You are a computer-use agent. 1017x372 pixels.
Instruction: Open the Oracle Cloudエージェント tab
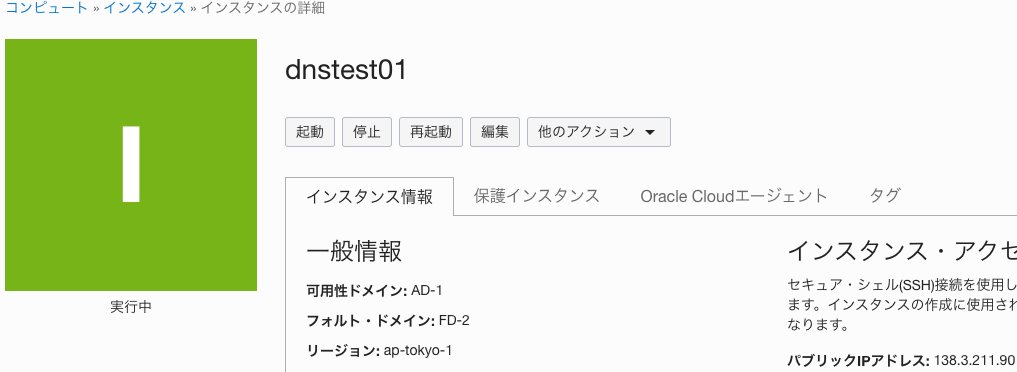[x=734, y=196]
